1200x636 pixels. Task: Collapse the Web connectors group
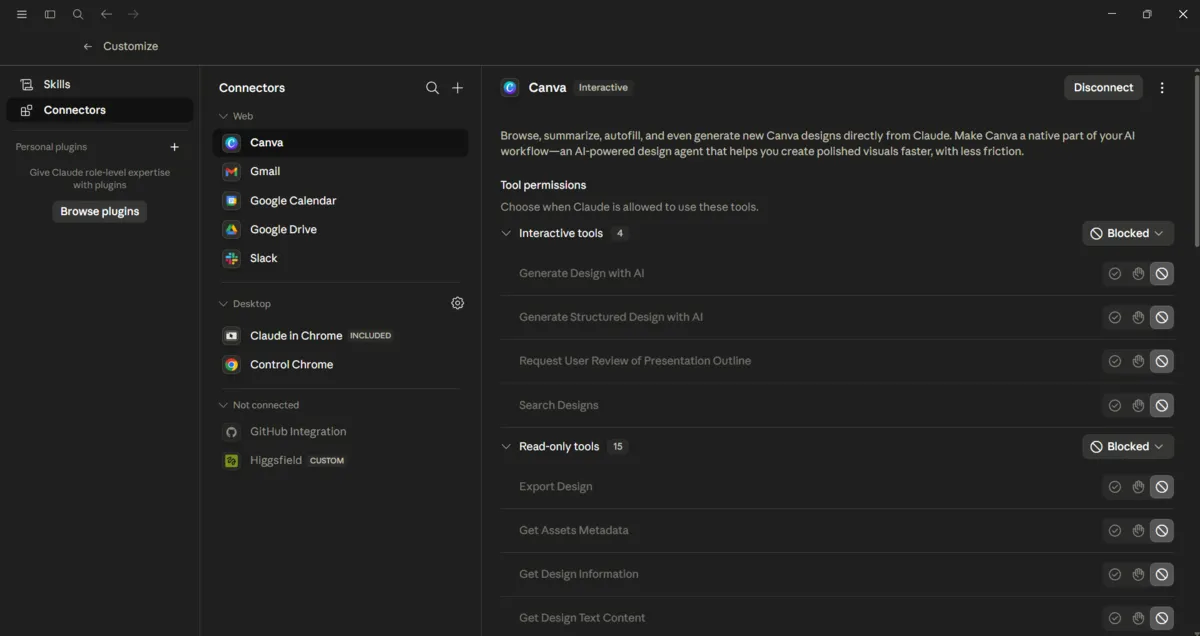pos(223,116)
